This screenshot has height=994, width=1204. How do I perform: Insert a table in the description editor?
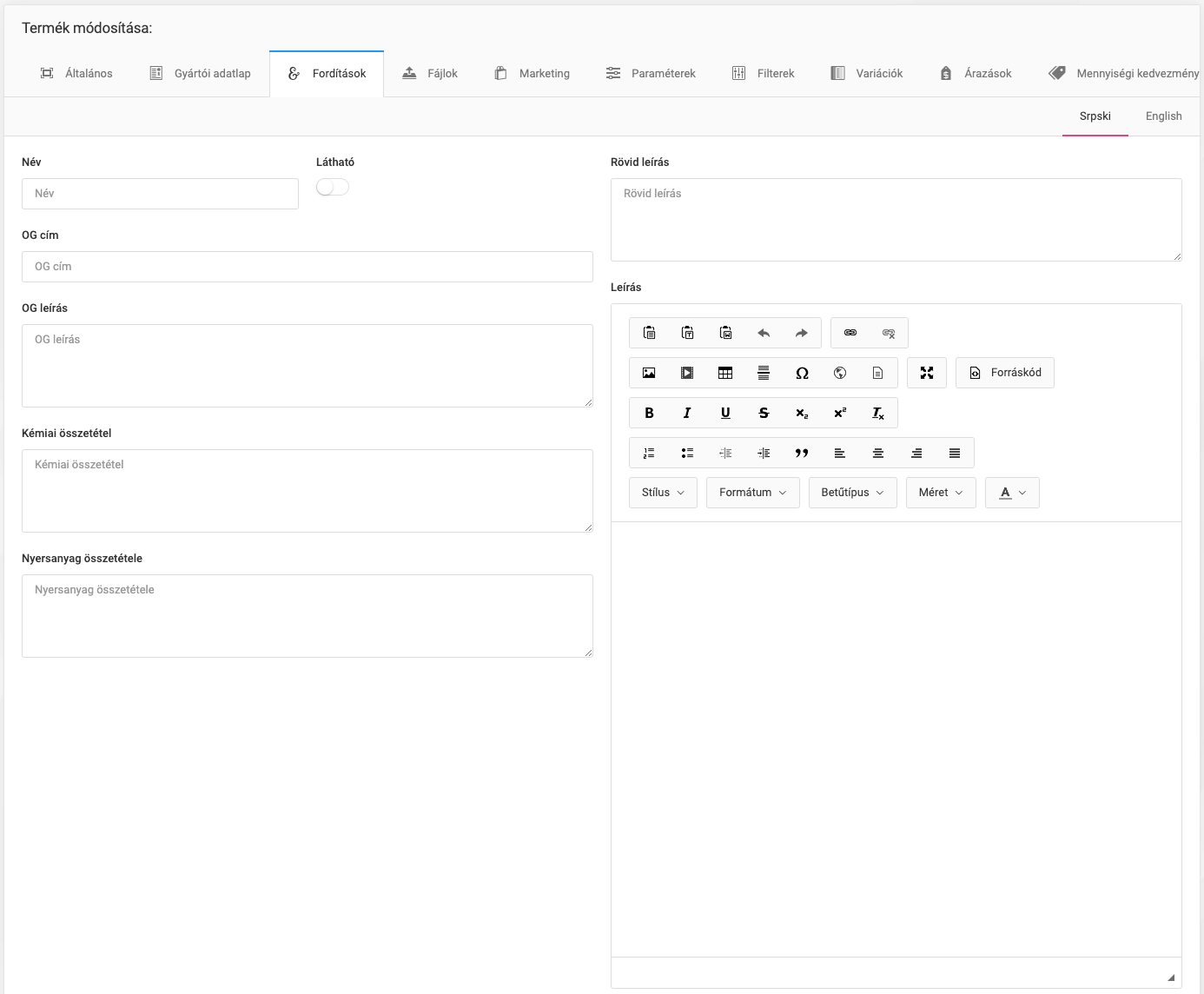tap(725, 373)
